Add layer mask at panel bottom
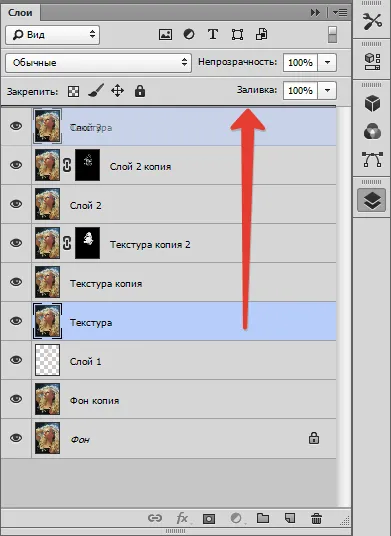This screenshot has height=536, width=391. coord(209,519)
